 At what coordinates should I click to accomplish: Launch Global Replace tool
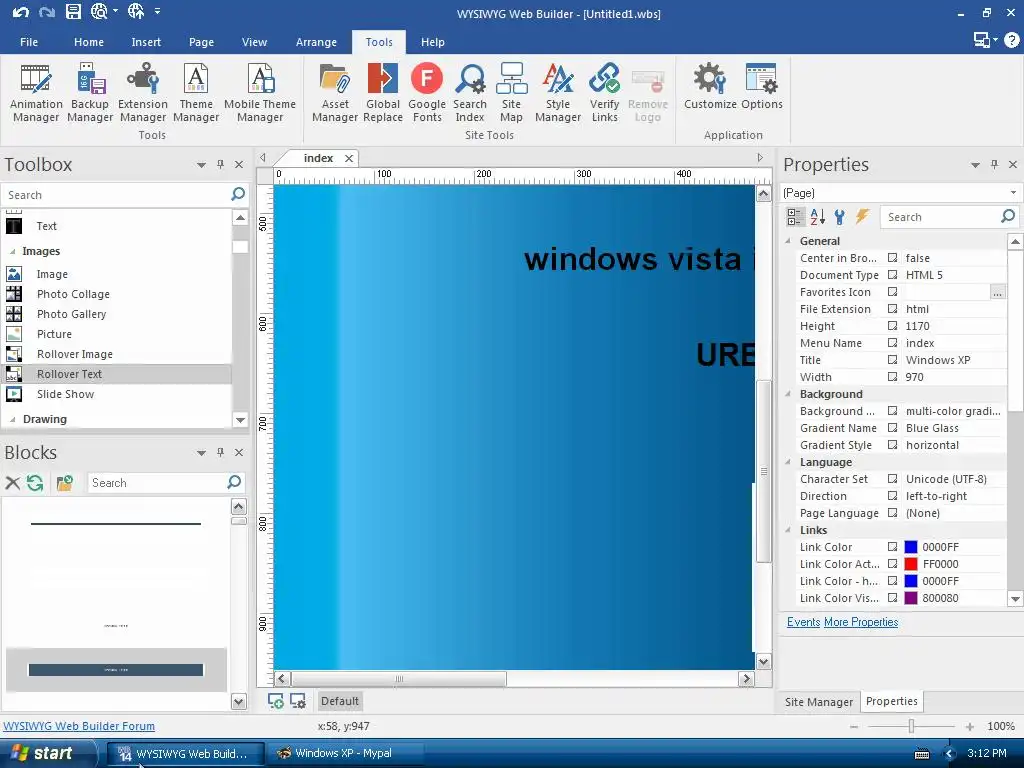pyautogui.click(x=383, y=93)
